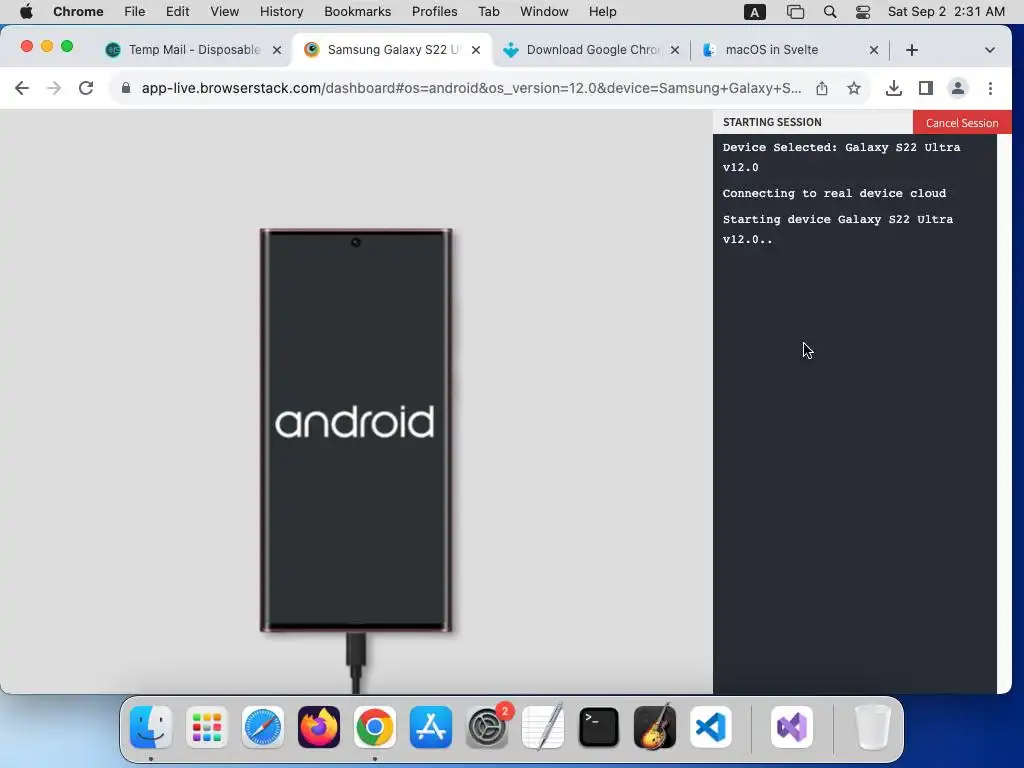Click the STARTING SESSION header
Viewport: 1024px width, 768px height.
[x=772, y=122]
